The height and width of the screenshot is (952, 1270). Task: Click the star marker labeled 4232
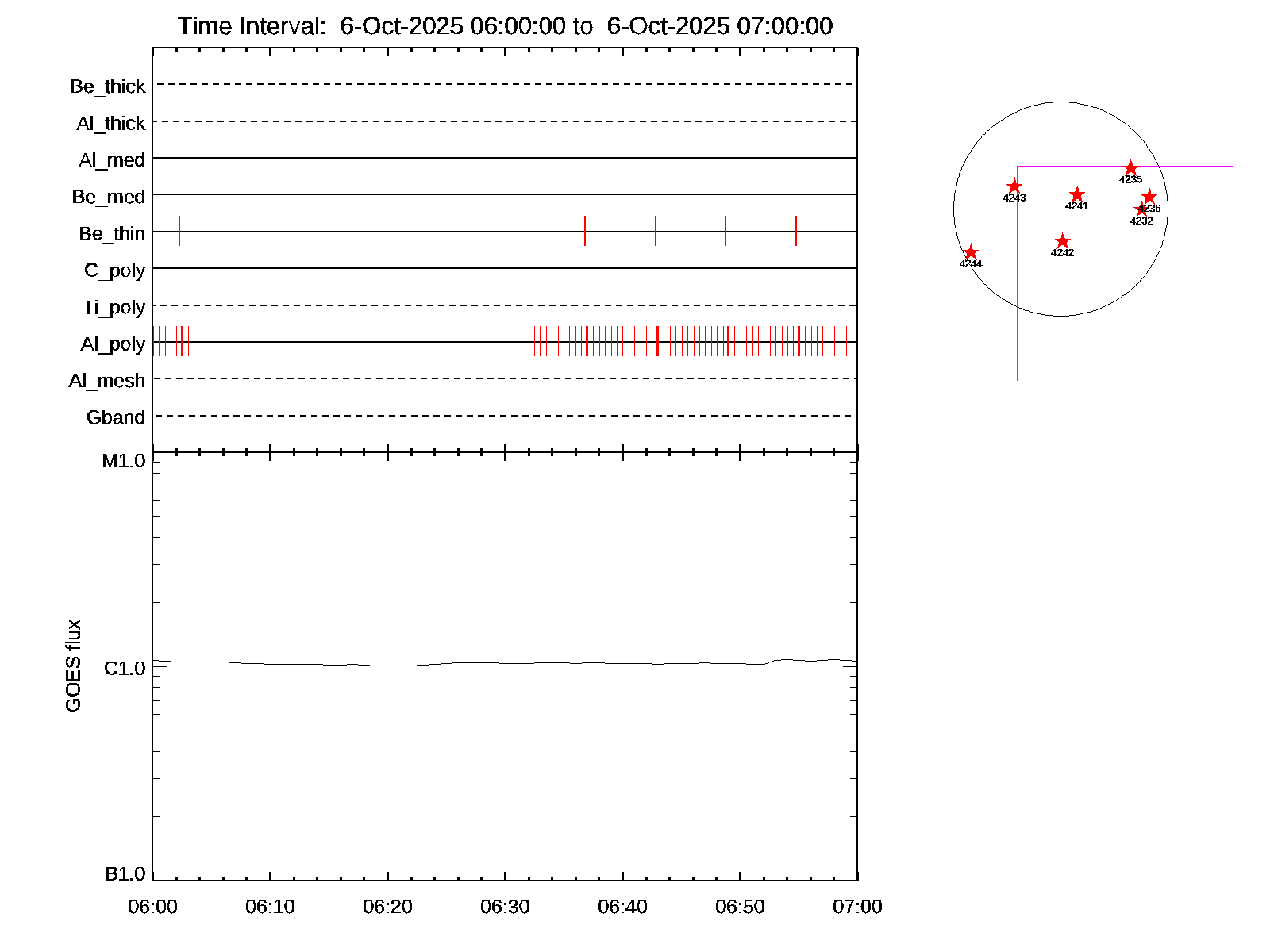pos(1141,210)
